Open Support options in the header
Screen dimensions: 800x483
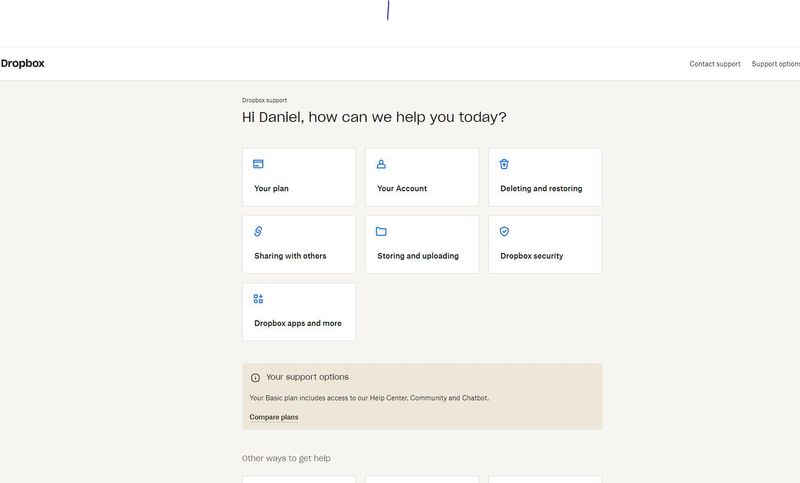pos(776,64)
